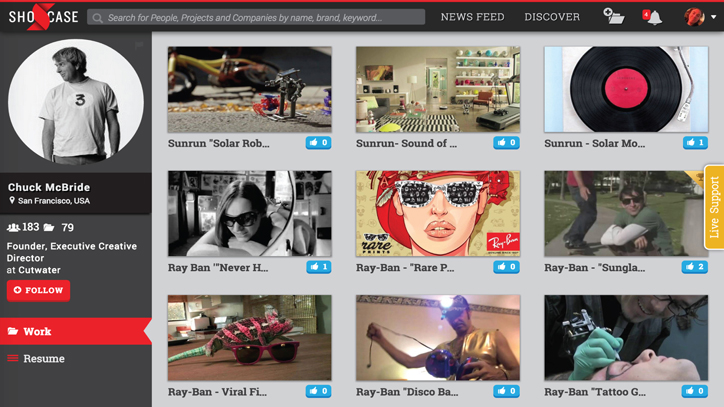Click the flag icon beside profile photo

click(139, 45)
